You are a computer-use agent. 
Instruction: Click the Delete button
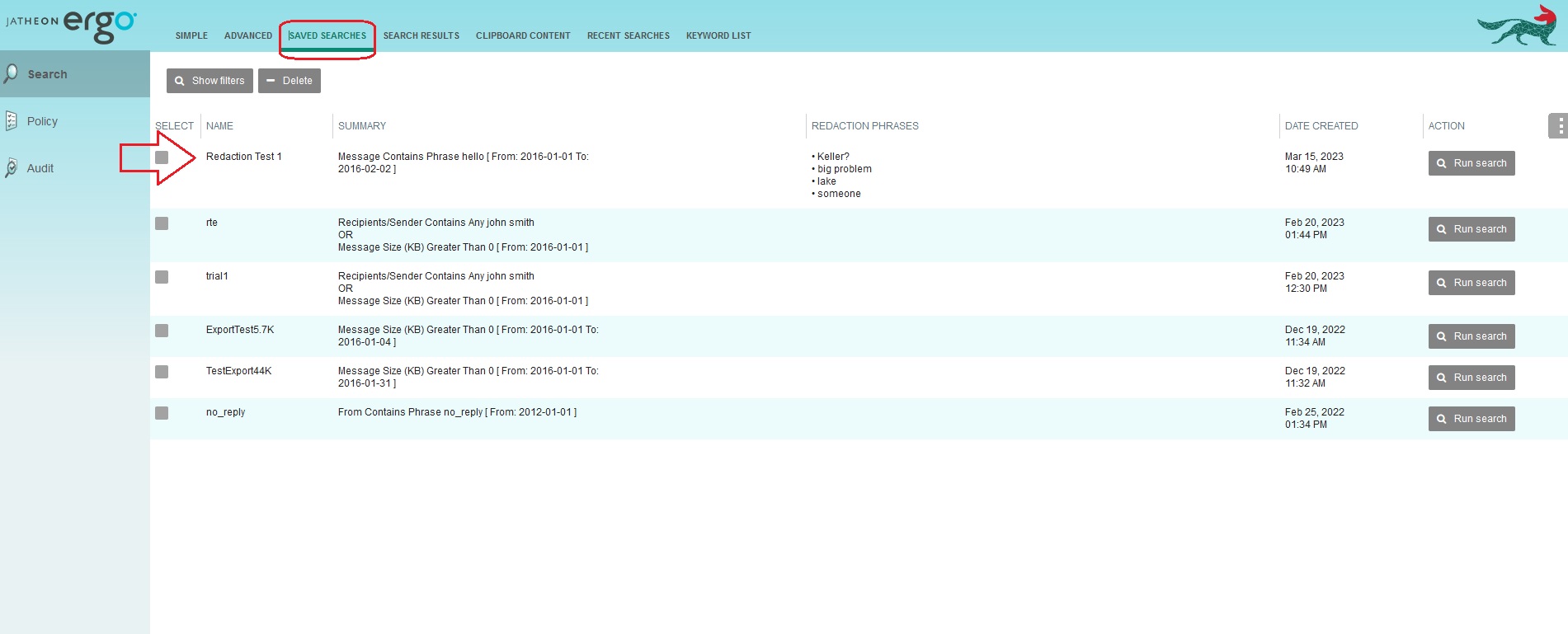click(290, 81)
